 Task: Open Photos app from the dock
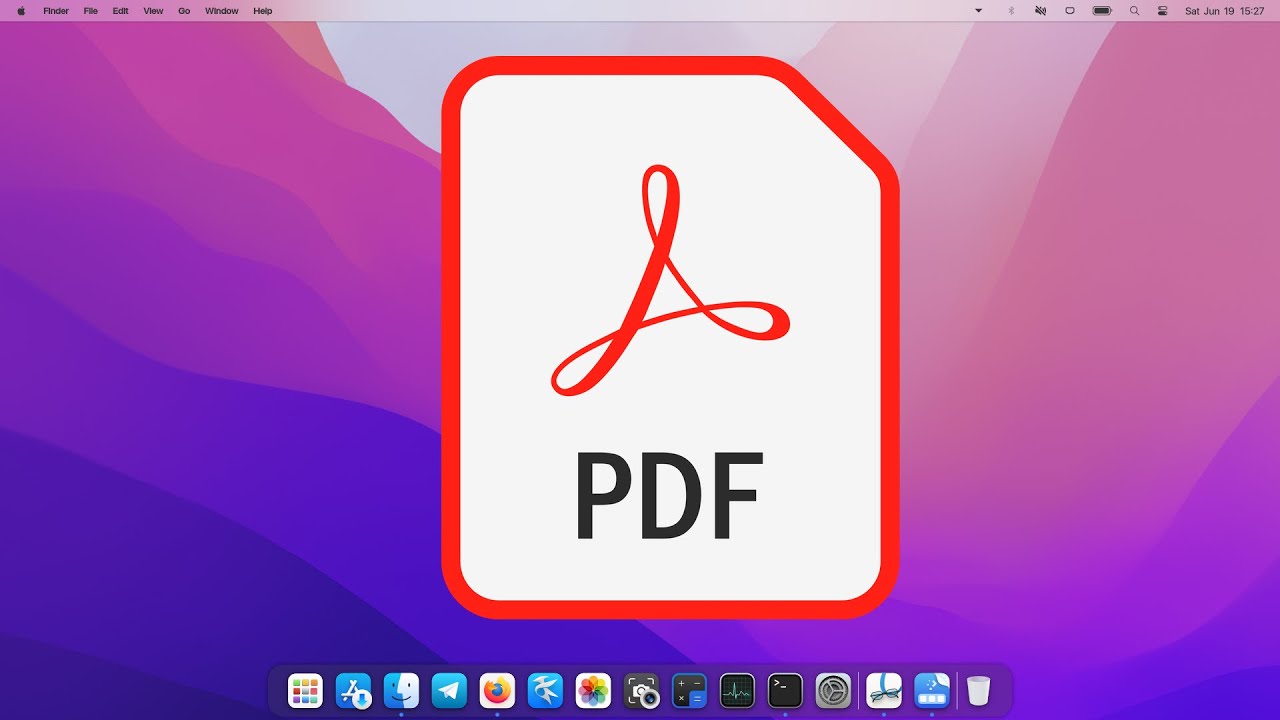pyautogui.click(x=593, y=691)
